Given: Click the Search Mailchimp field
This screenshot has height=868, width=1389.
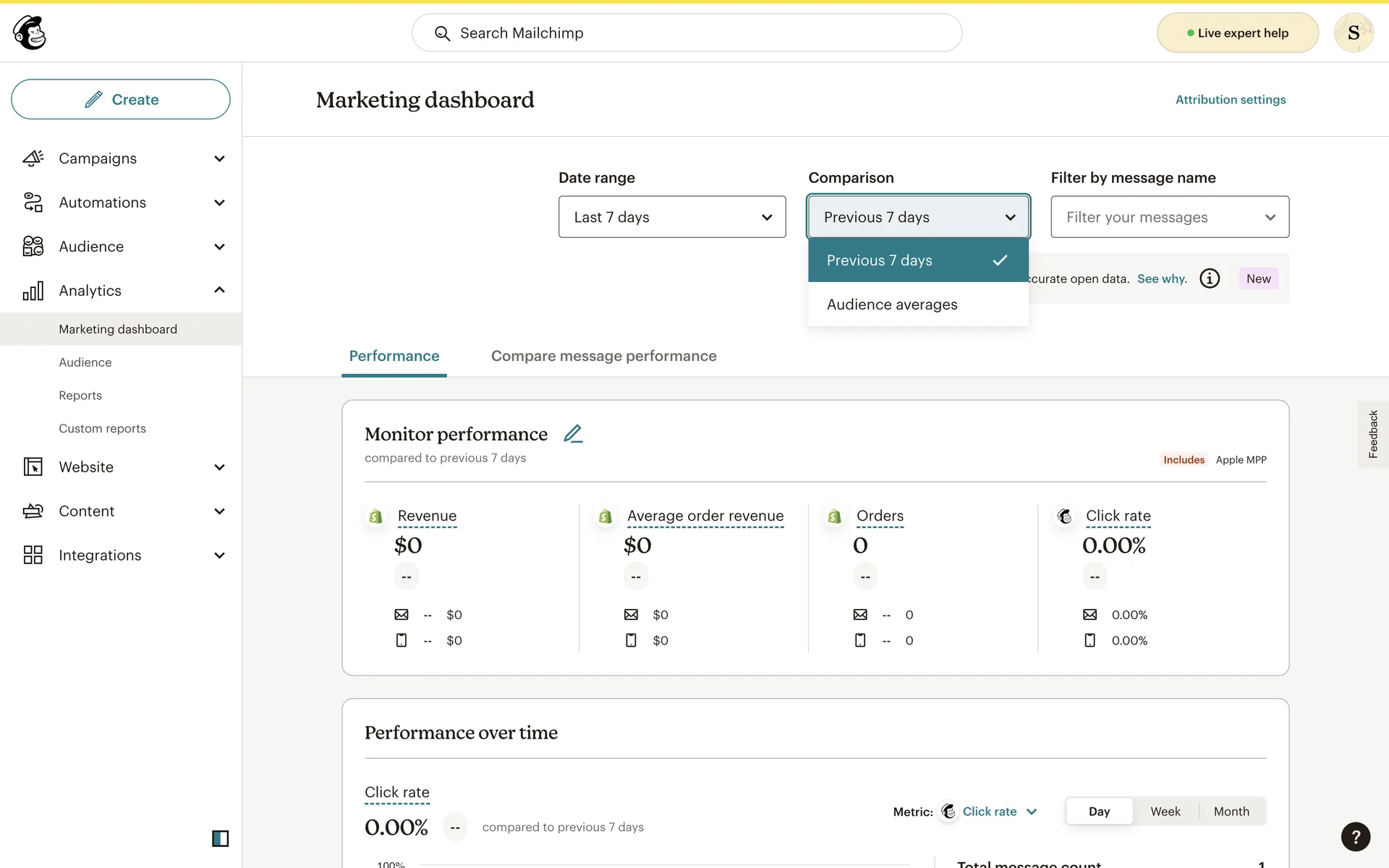Looking at the screenshot, I should click(x=686, y=33).
